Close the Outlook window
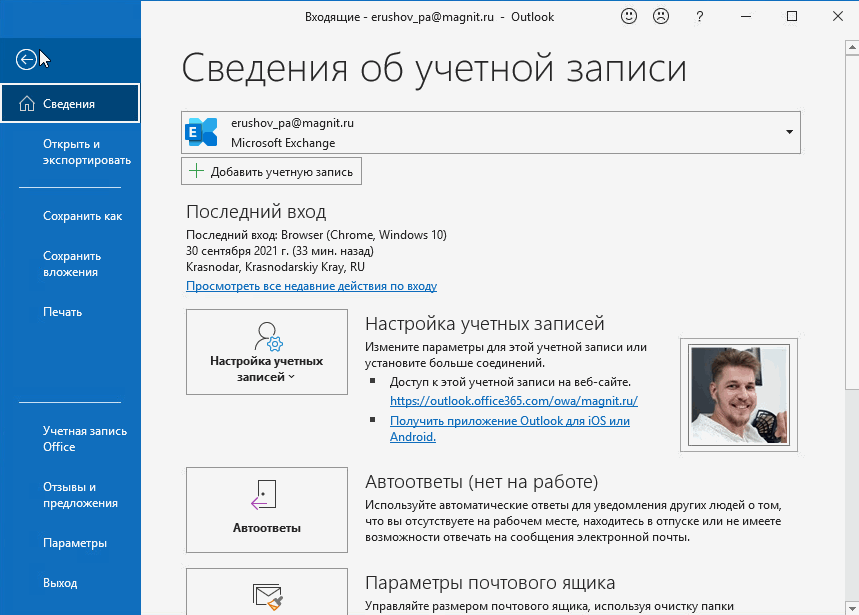 point(838,16)
